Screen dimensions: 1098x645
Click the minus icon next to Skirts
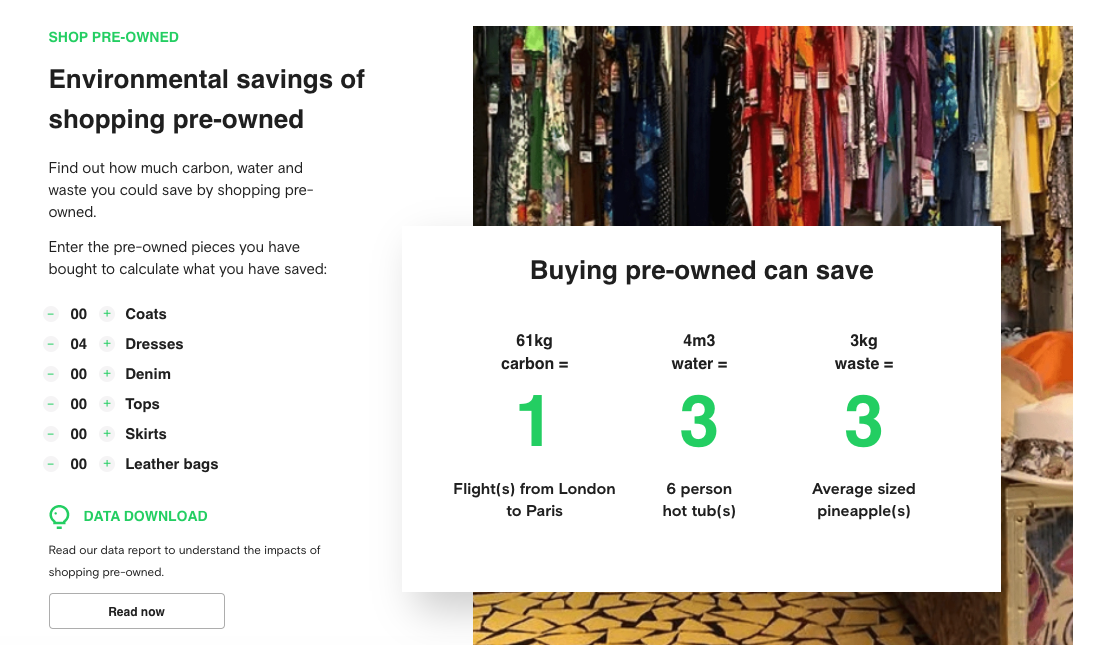[51, 434]
